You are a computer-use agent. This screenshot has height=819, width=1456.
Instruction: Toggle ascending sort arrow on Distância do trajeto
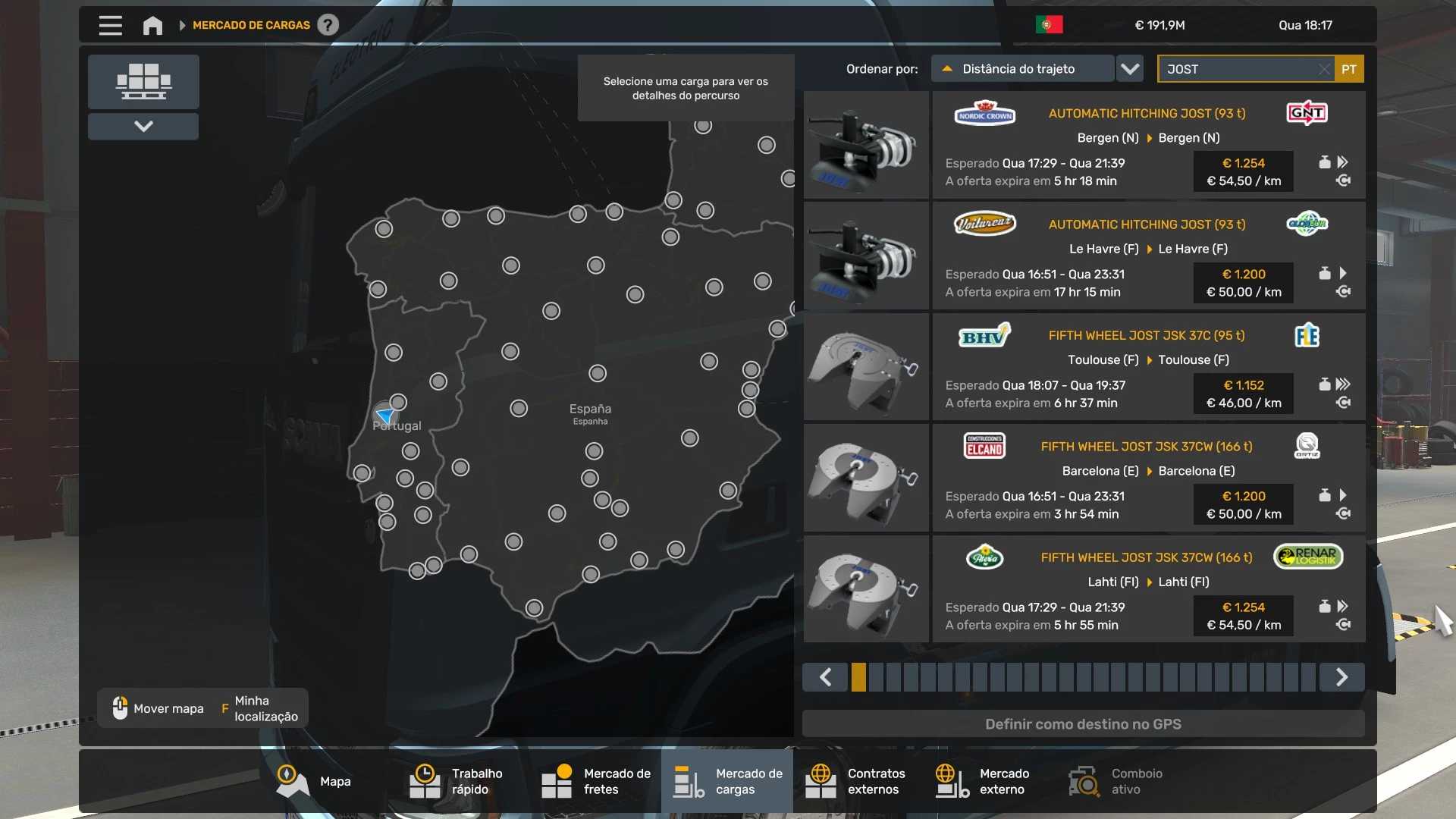(947, 69)
